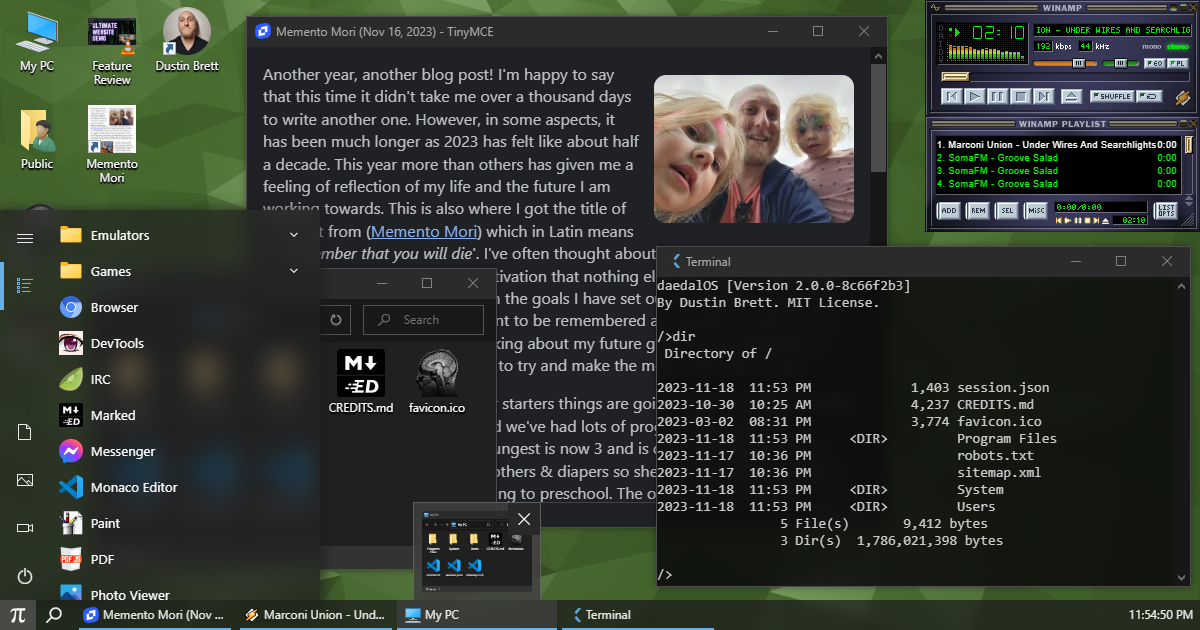The width and height of the screenshot is (1200, 630).
Task: Toggle the Winamp PL playlist button
Action: pos(1178,63)
